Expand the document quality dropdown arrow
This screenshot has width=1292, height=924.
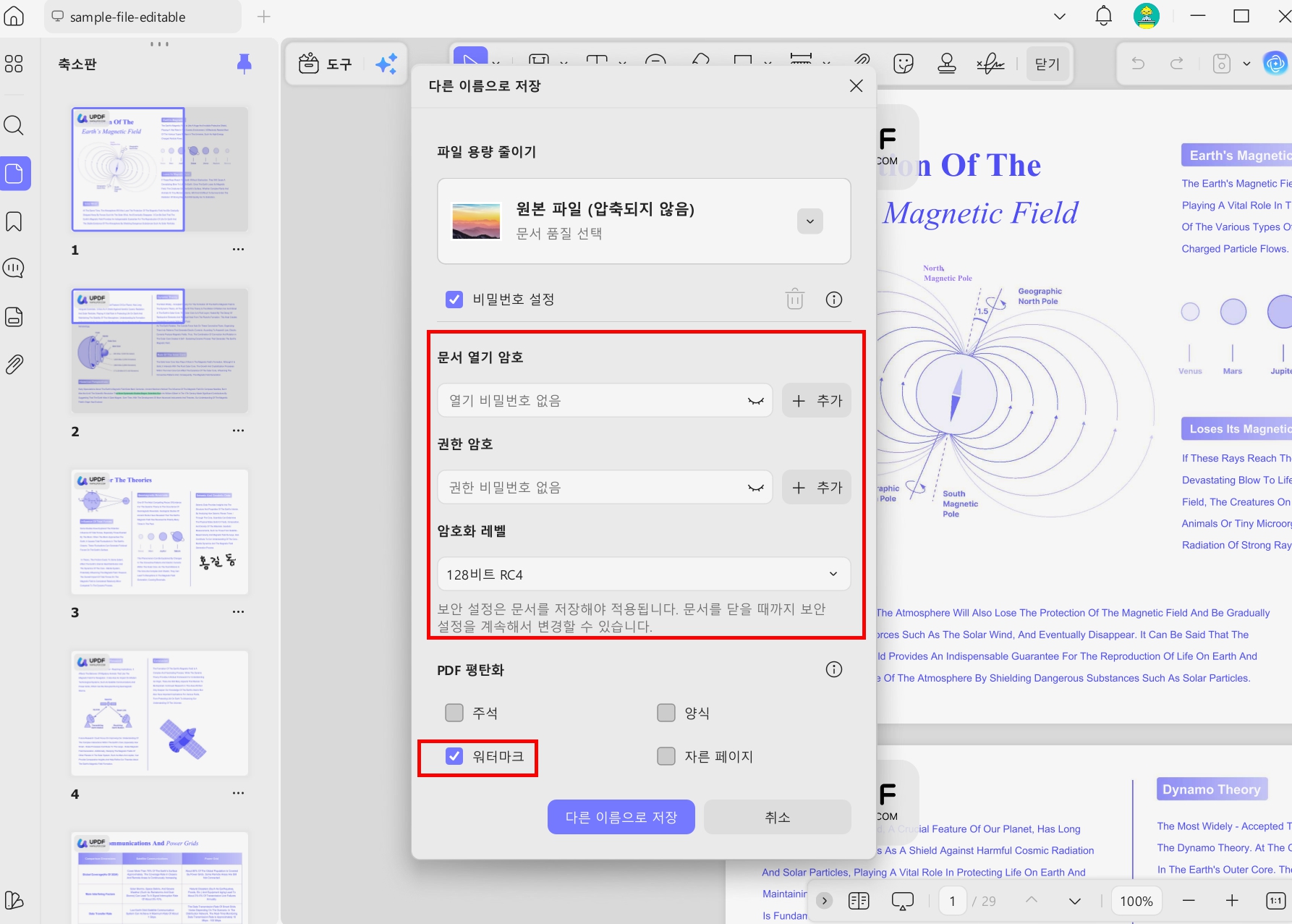[x=810, y=221]
